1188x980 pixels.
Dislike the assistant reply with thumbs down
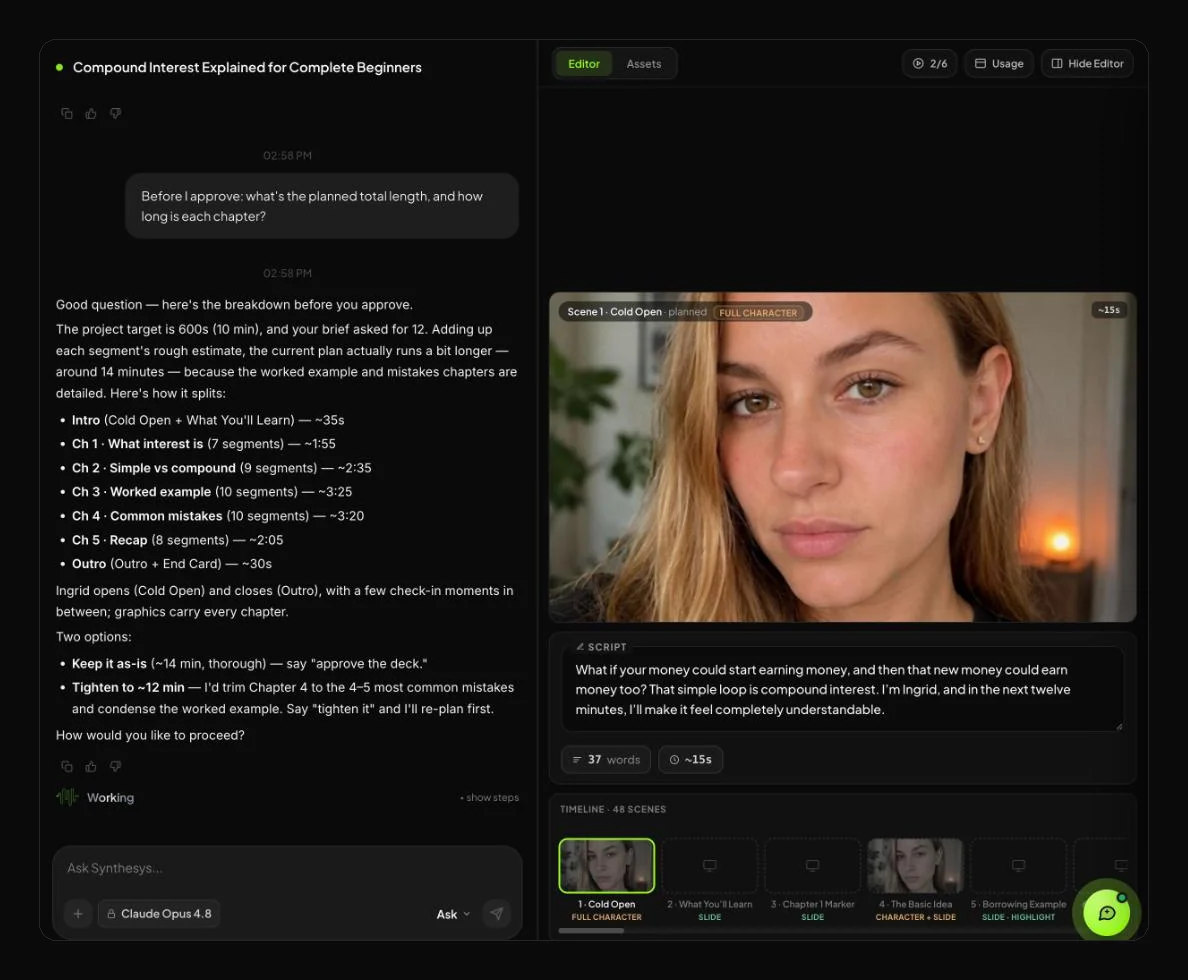115,766
